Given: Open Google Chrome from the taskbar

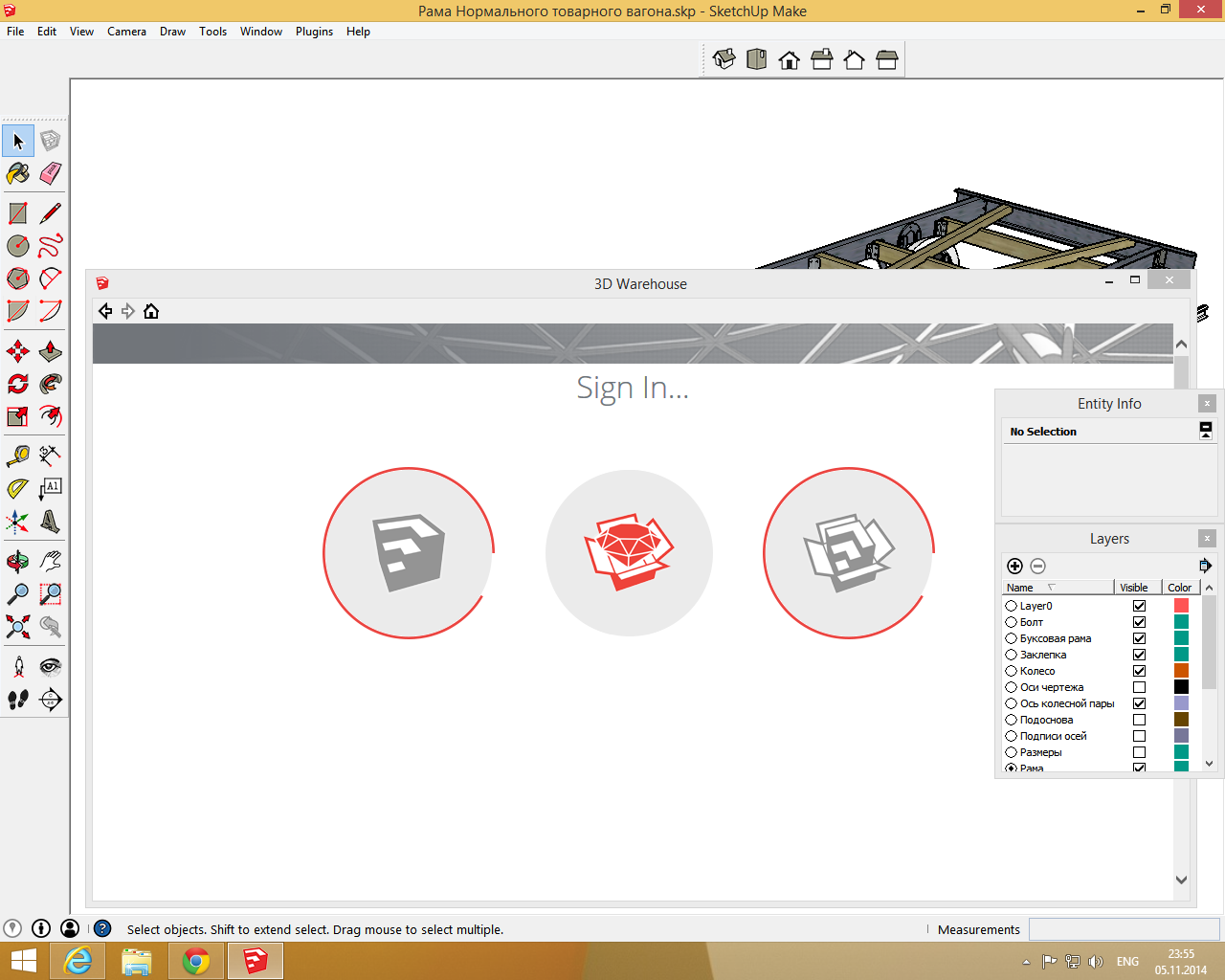Looking at the screenshot, I should pyautogui.click(x=196, y=961).
